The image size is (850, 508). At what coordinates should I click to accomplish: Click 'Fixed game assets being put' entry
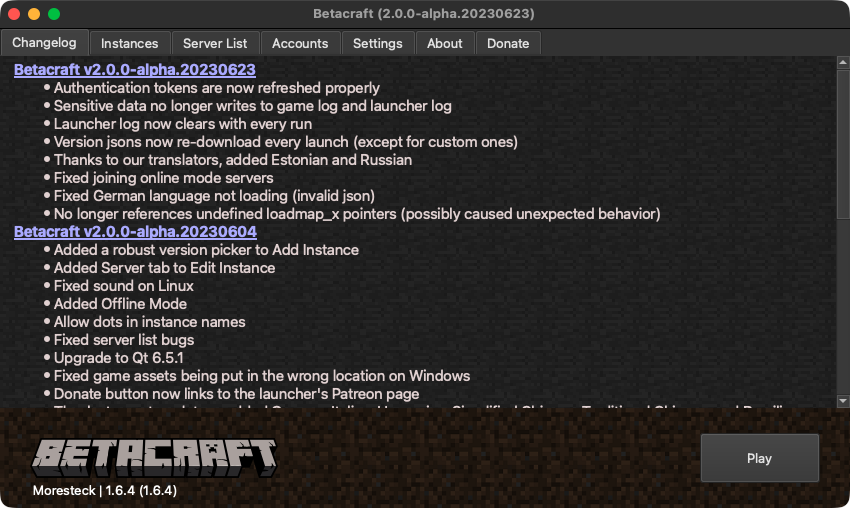point(262,376)
